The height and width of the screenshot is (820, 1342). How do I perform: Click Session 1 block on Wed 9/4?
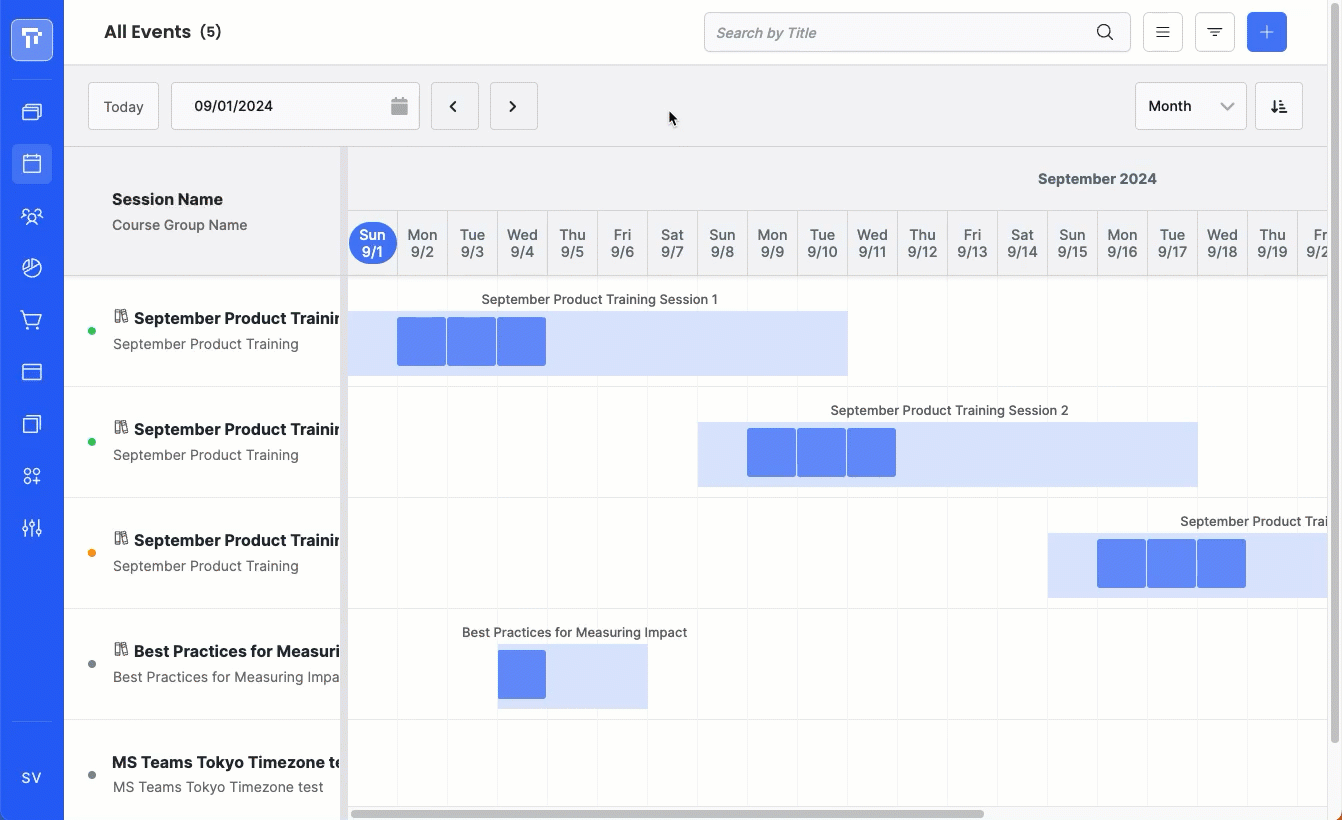tap(521, 341)
